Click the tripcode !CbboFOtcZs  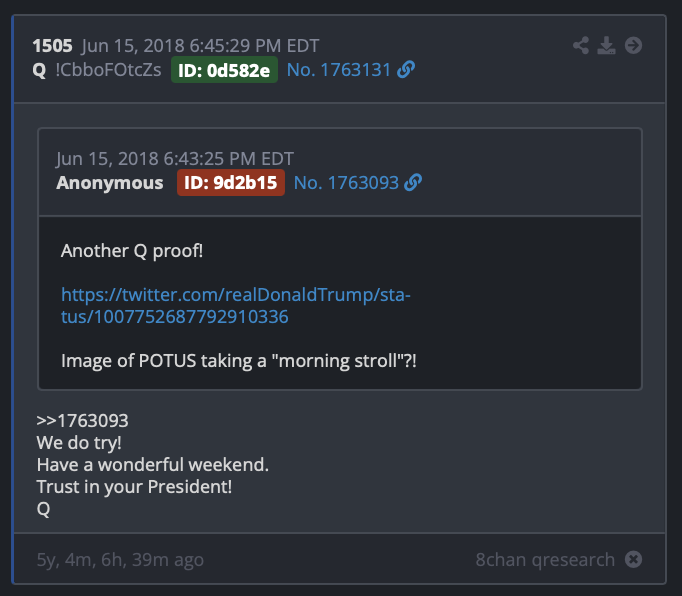[x=108, y=70]
